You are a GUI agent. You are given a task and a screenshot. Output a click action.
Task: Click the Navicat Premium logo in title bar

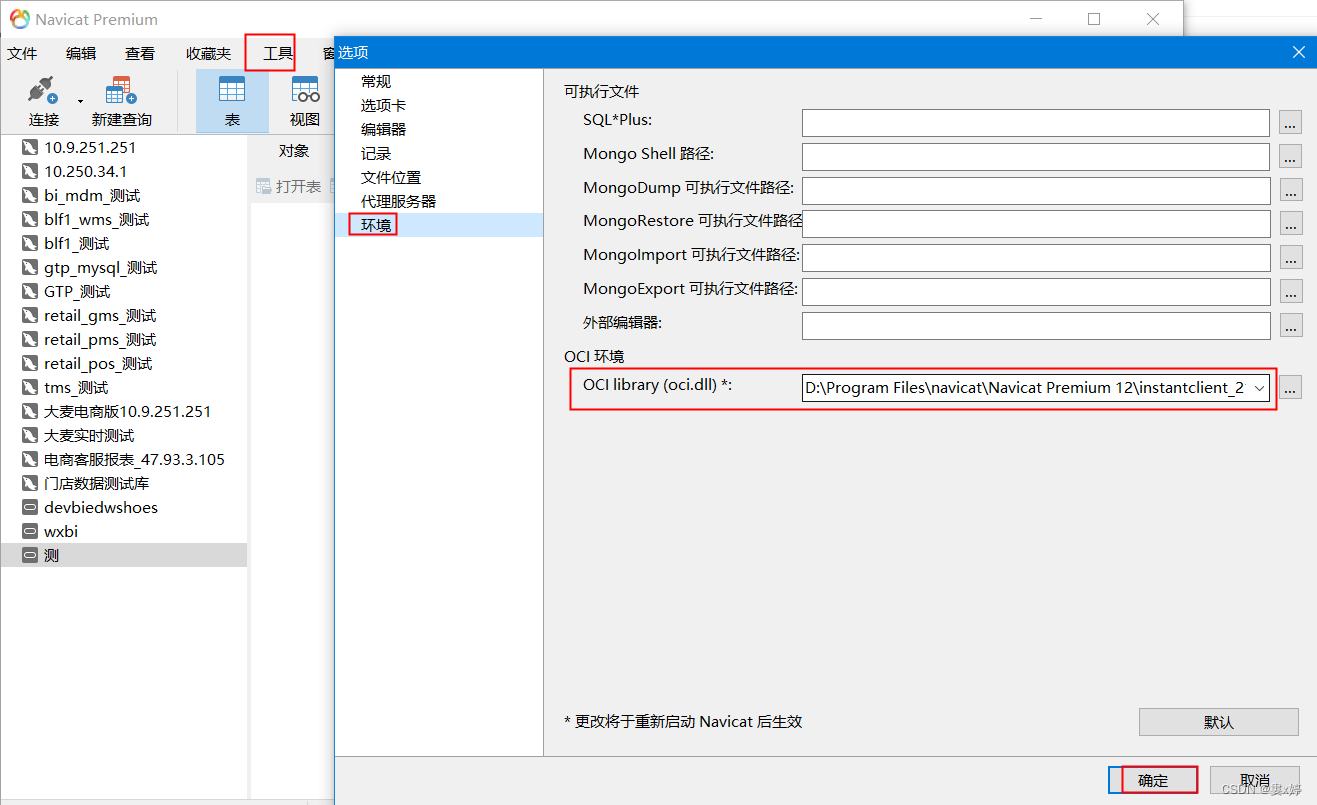tap(19, 19)
